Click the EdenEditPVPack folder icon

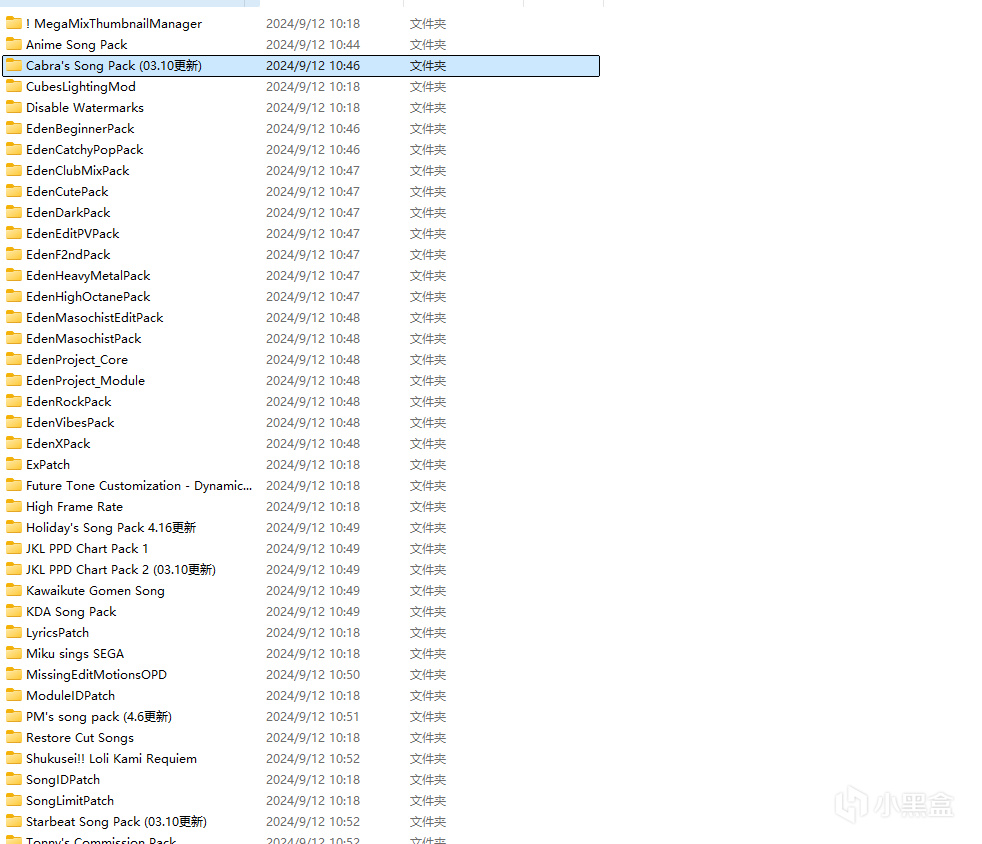(x=14, y=234)
